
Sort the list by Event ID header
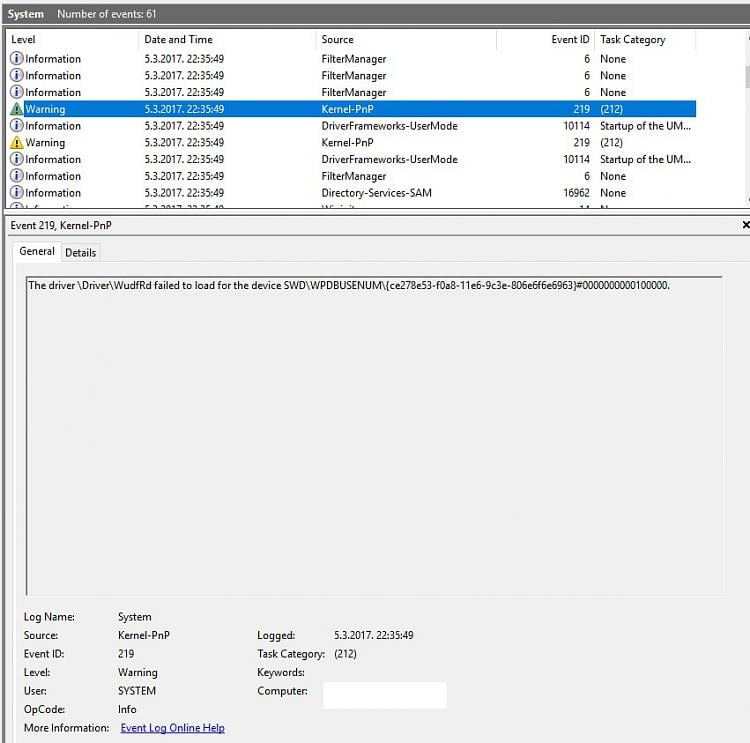pos(545,39)
